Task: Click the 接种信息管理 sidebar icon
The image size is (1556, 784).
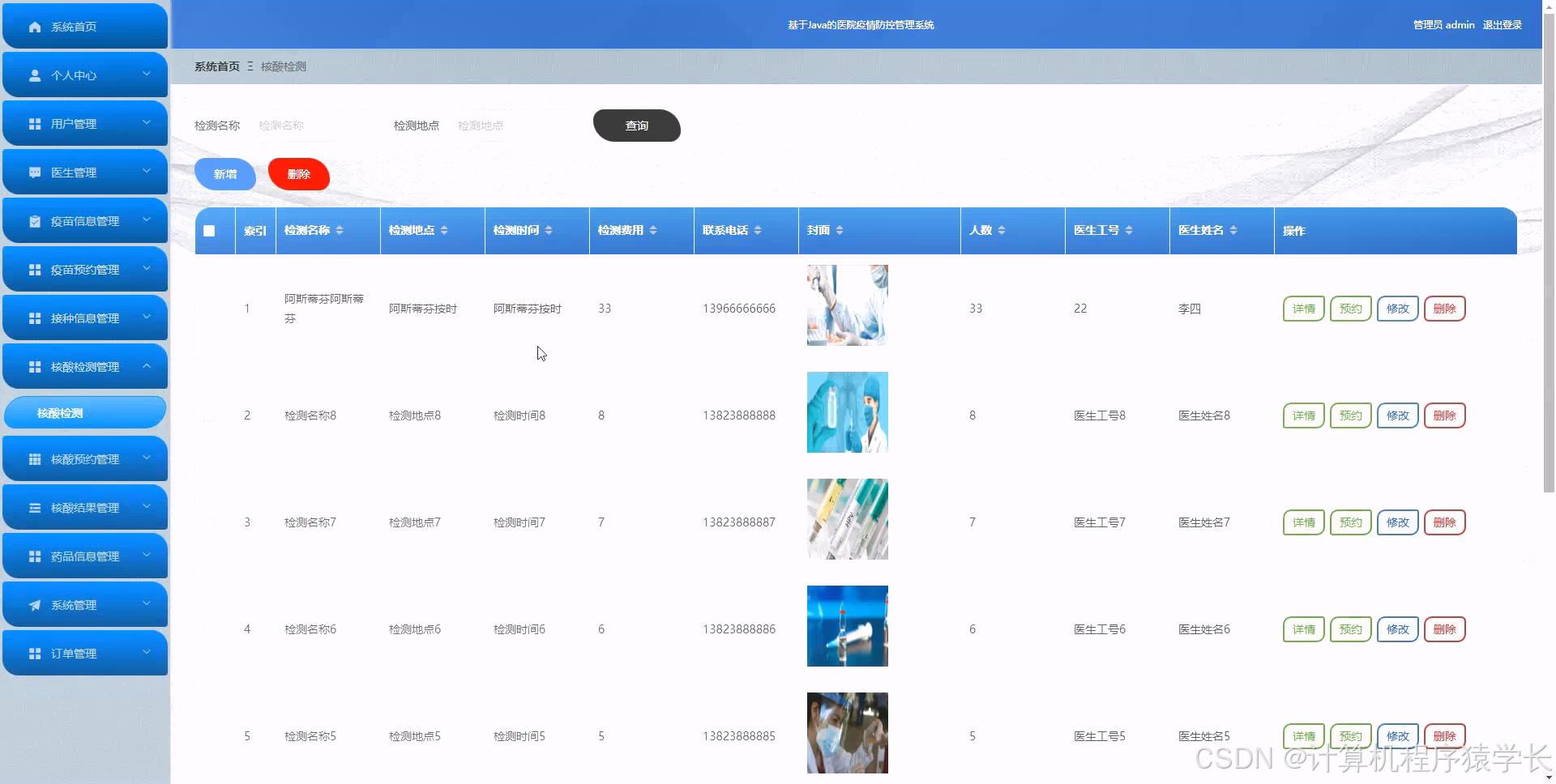Action: click(x=33, y=317)
